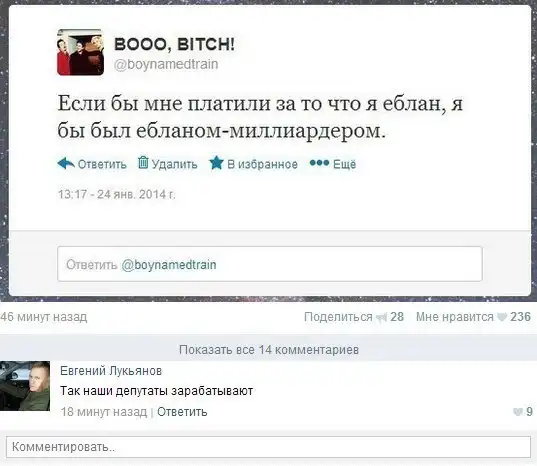Click Ответить under Евгений Лукьянов's comment
537x466 pixels.
click(x=182, y=412)
